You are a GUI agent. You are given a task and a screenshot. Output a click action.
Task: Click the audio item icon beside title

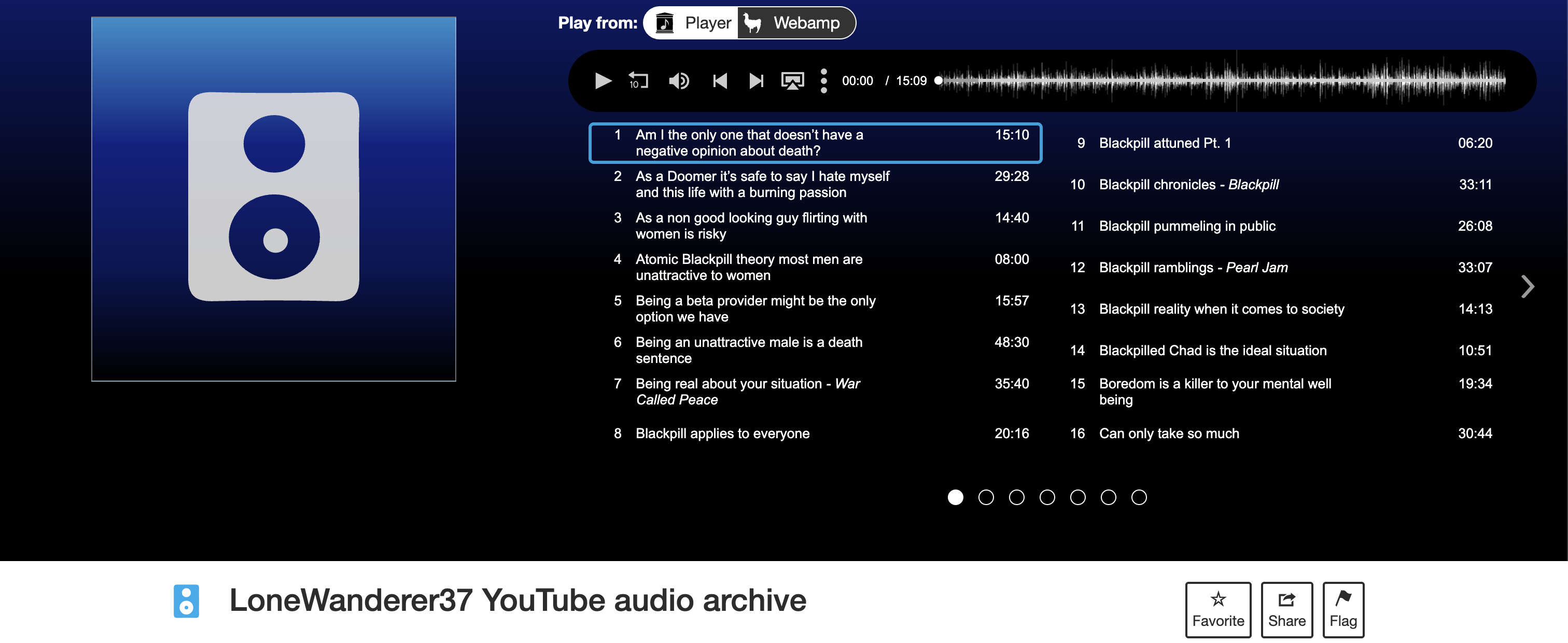[x=186, y=601]
